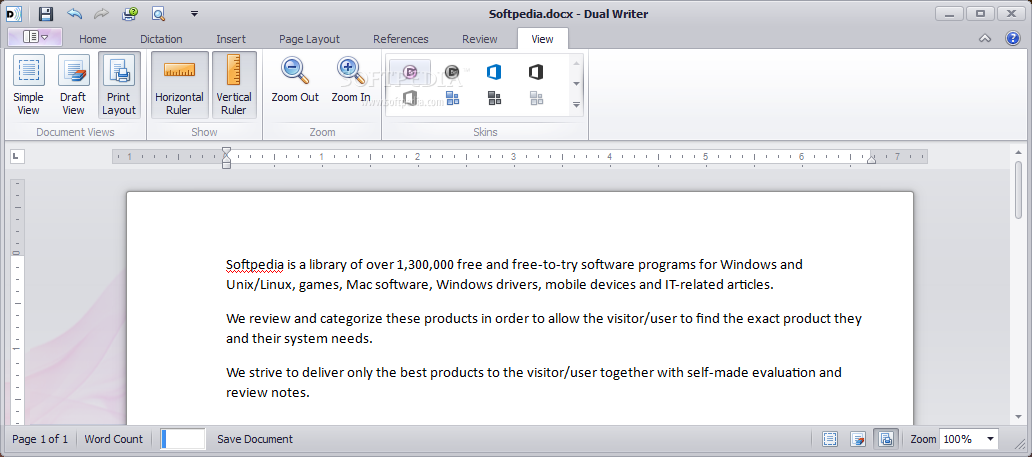Screen dimensions: 1032x457
Task: Select Print Layout from status bar icon
Action: (x=886, y=439)
